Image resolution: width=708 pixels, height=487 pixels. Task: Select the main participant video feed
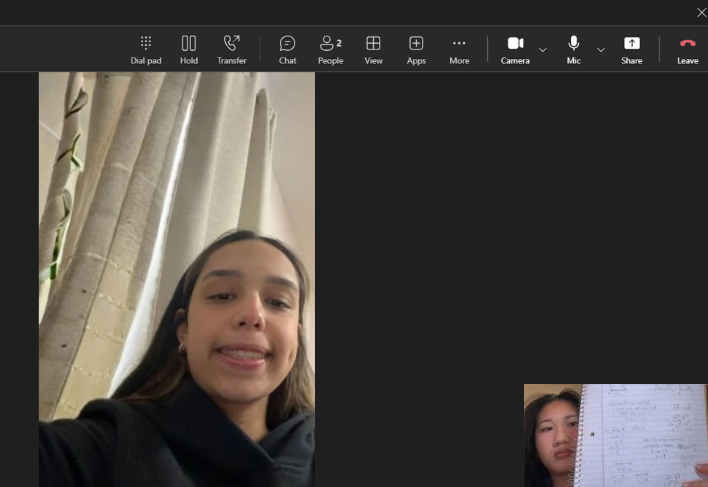(x=177, y=279)
